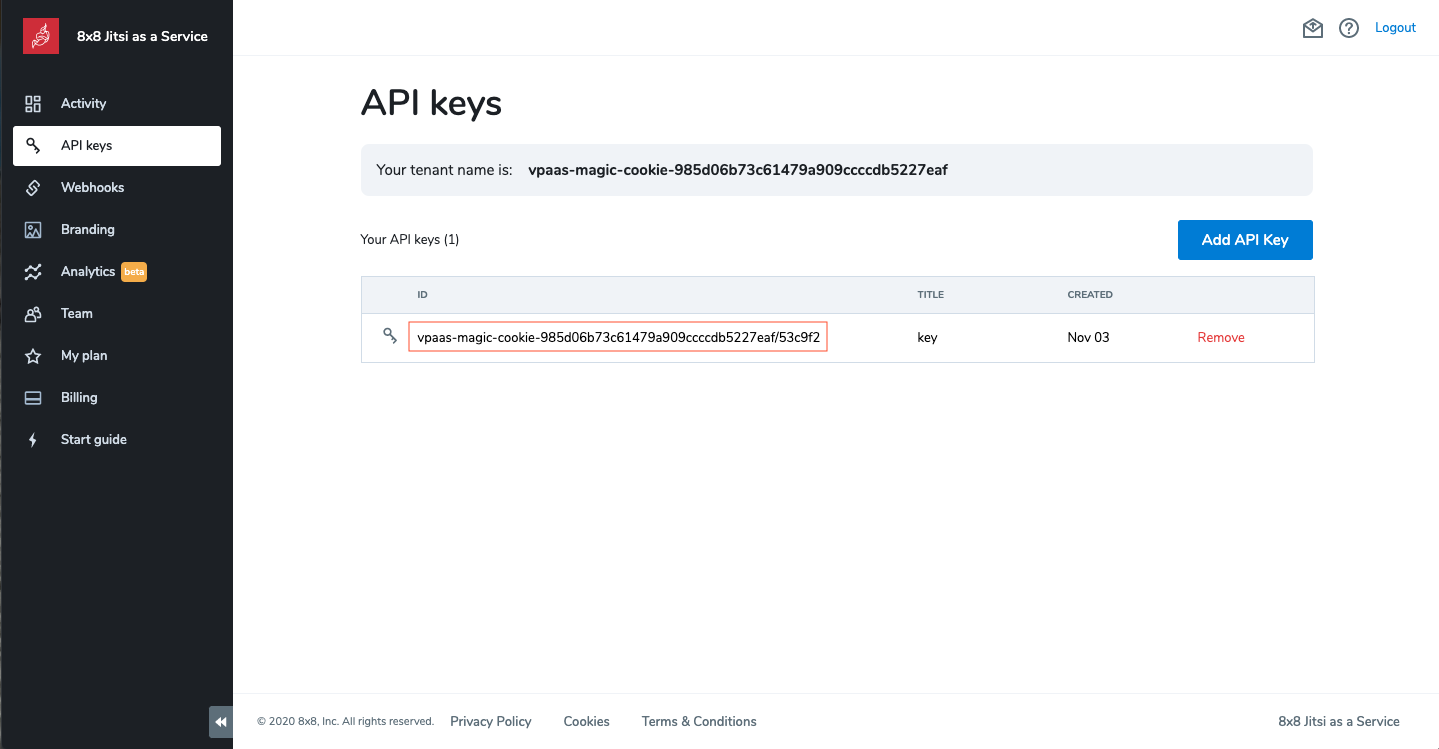The width and height of the screenshot is (1439, 749).
Task: Click the Logout link
Action: point(1395,28)
